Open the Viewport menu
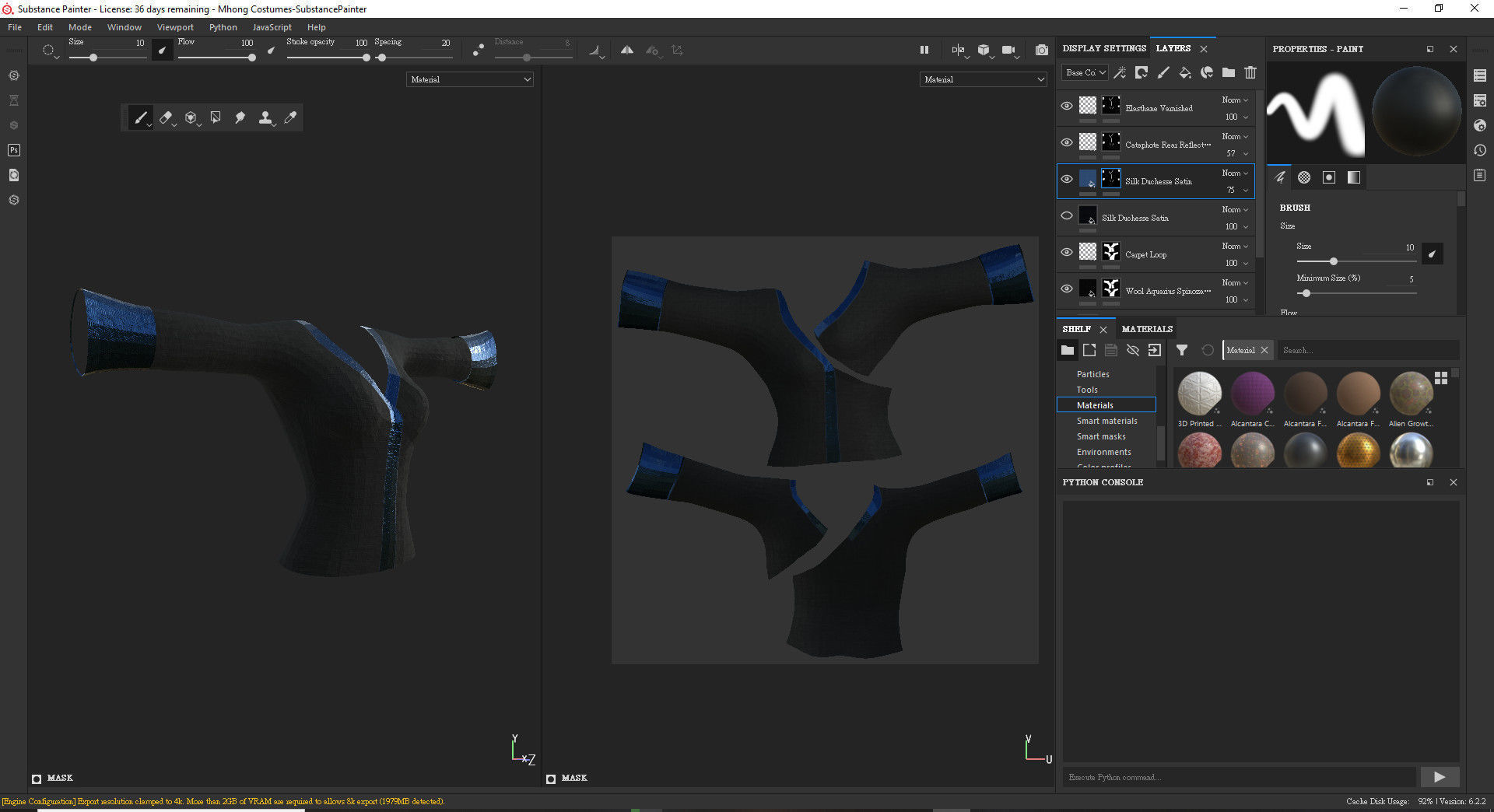The height and width of the screenshot is (812, 1494). [175, 27]
